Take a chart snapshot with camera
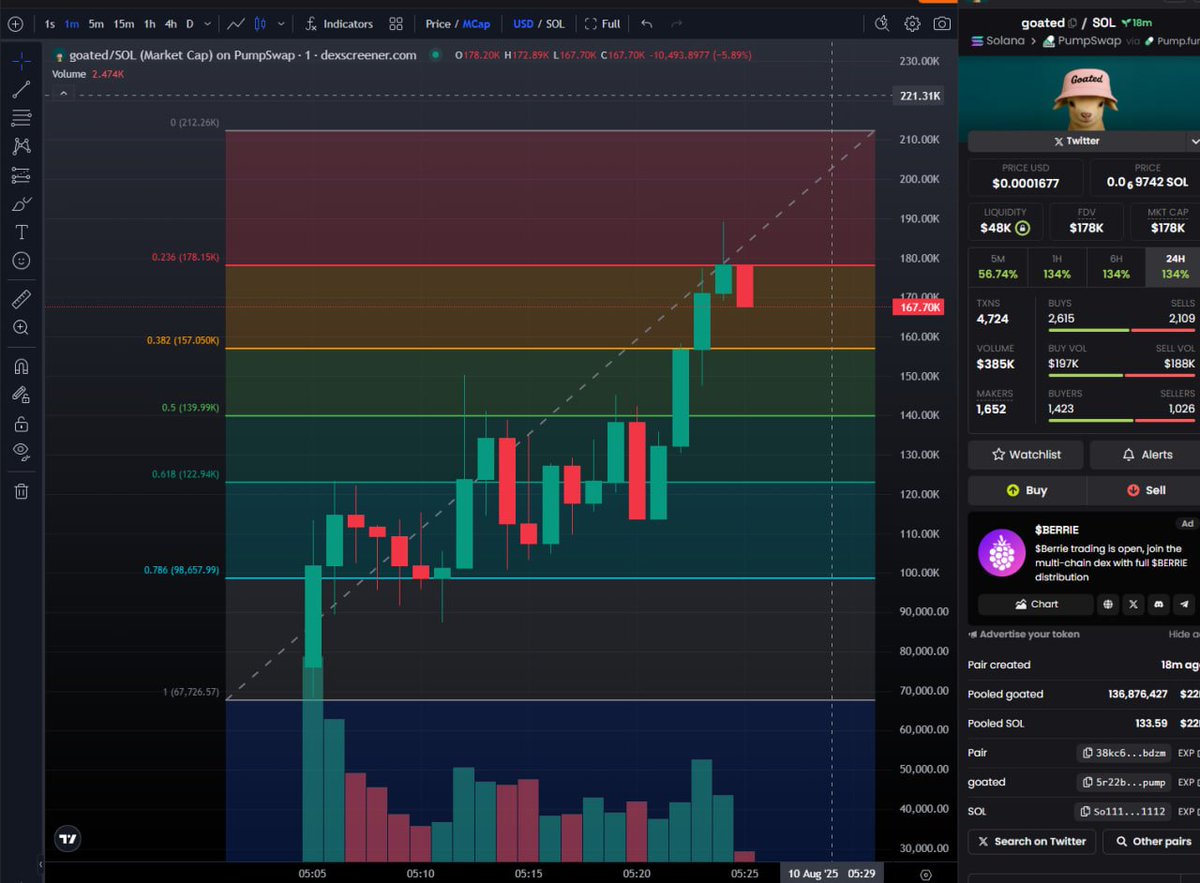Screen dimensions: 1200x883 click(x=942, y=24)
